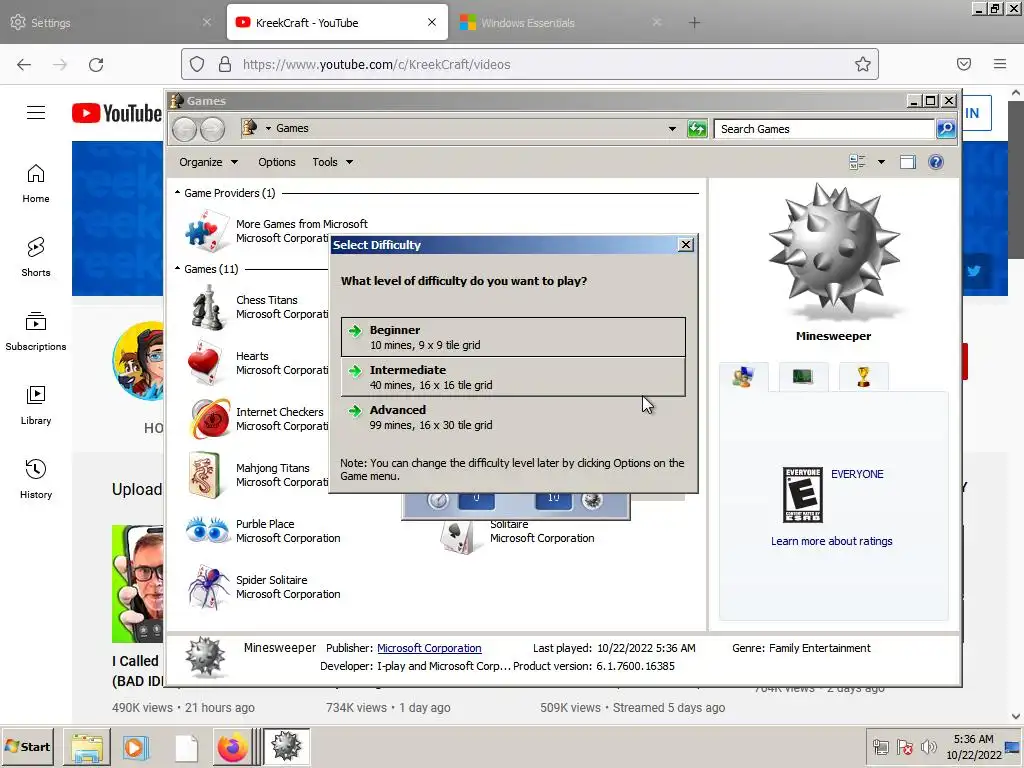Screen dimensions: 1024x768
Task: Open the Organize dropdown menu
Action: [208, 162]
